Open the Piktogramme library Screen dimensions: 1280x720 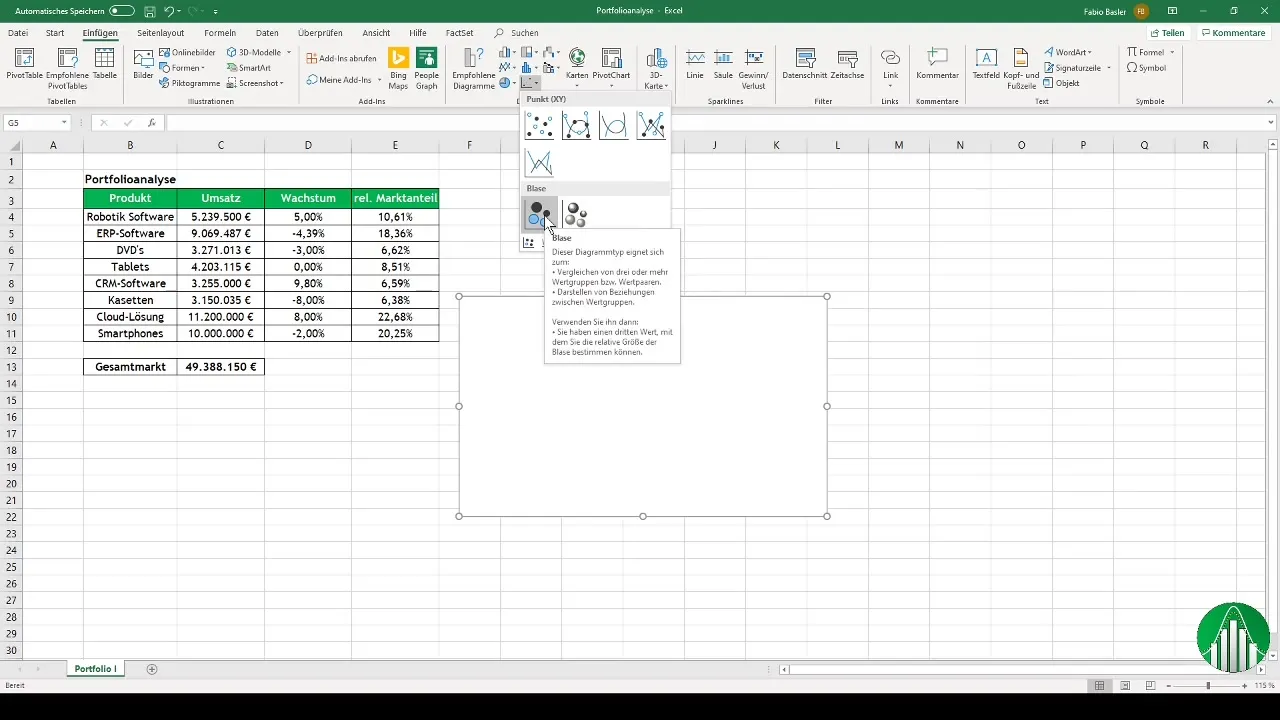click(x=189, y=83)
